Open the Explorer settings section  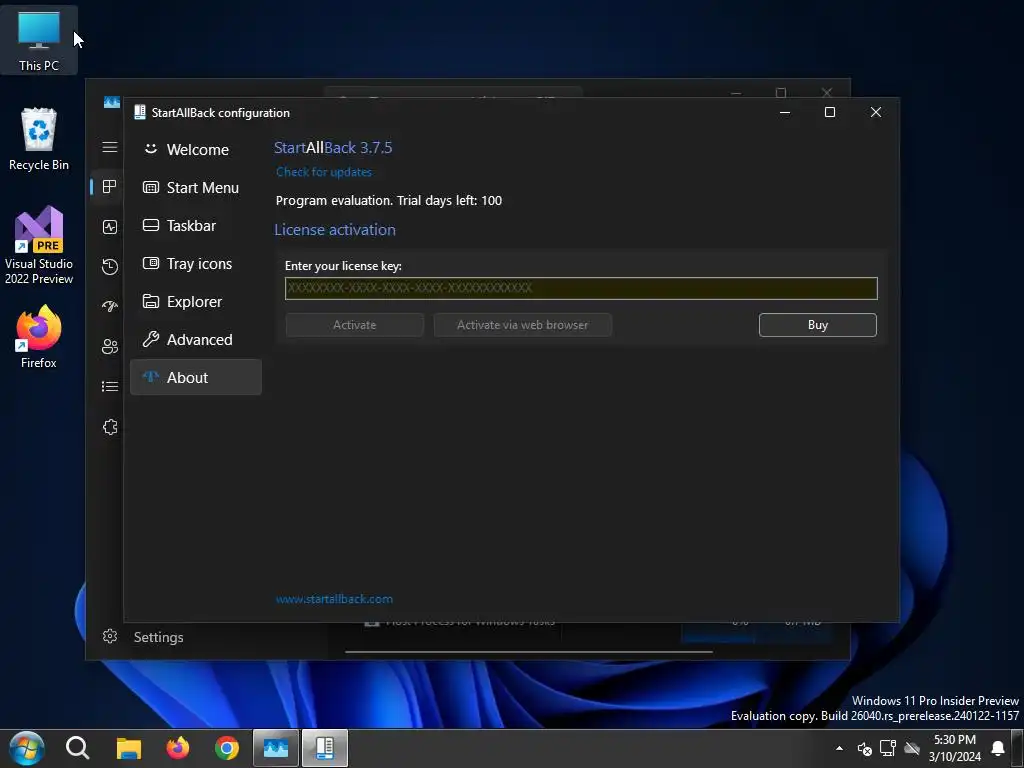[195, 301]
